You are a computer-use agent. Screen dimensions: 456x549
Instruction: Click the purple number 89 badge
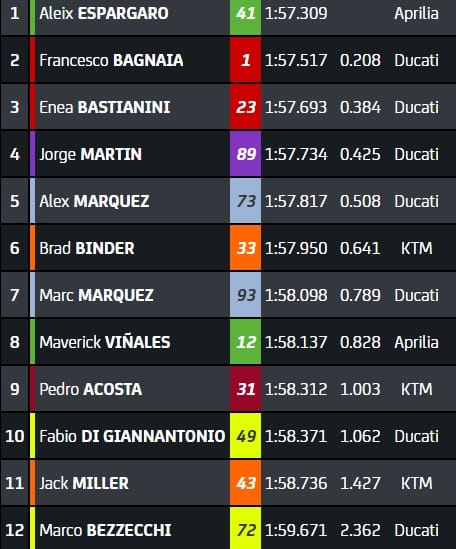[x=245, y=154]
